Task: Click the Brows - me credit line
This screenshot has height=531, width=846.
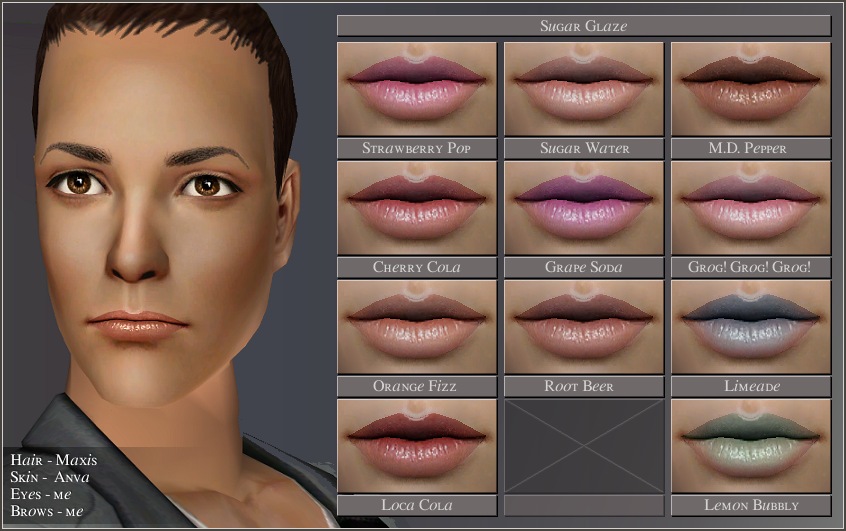Action: click(x=47, y=510)
